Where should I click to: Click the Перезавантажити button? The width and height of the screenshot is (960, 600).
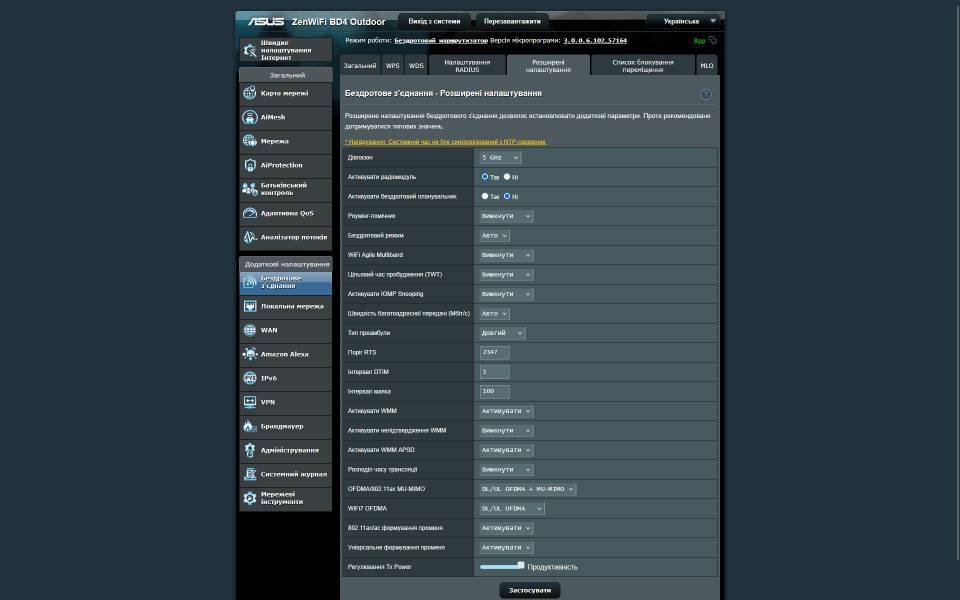tap(512, 21)
